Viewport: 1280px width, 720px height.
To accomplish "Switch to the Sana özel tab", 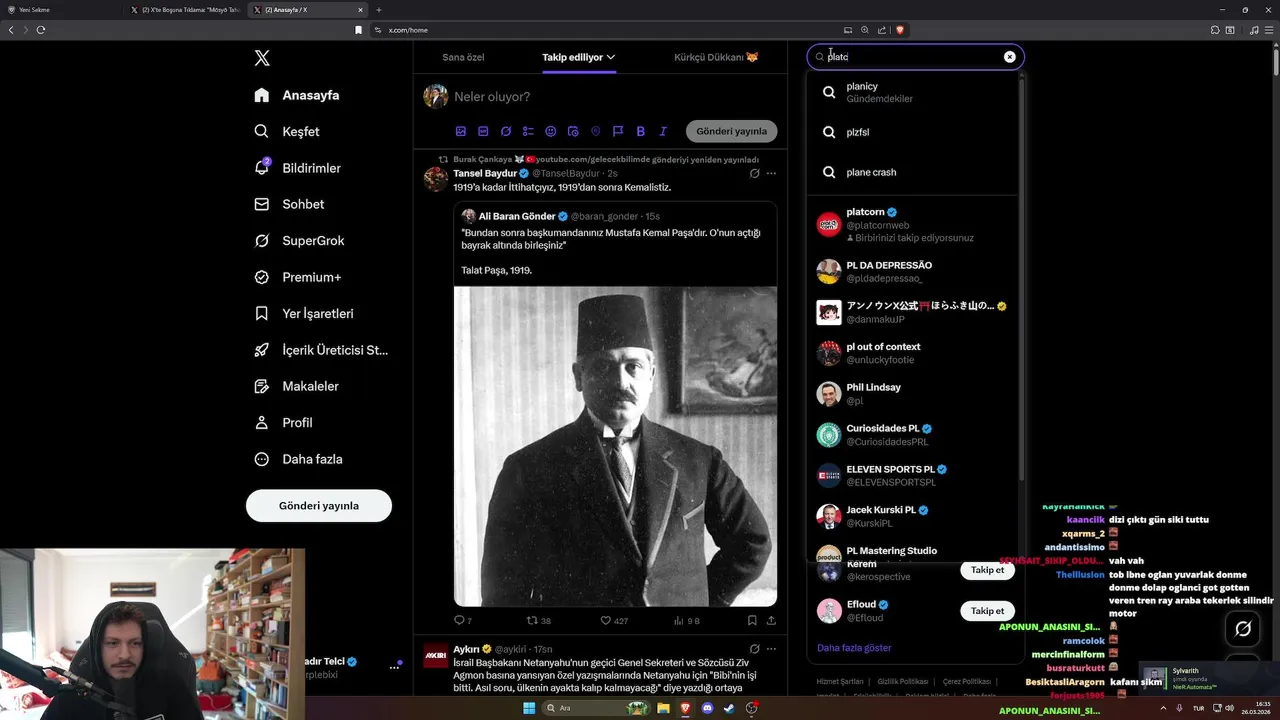I will point(463,57).
